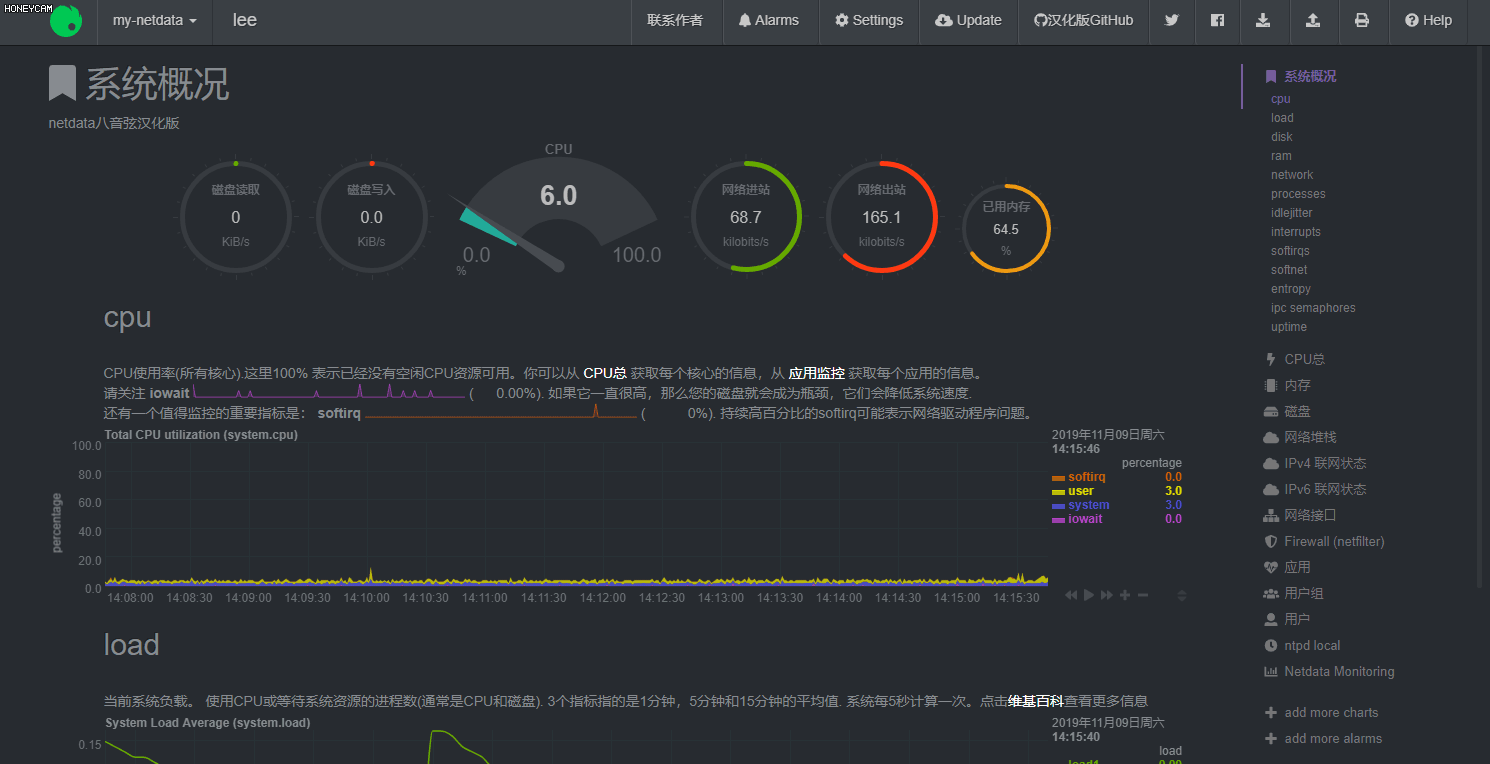1490x764 pixels.
Task: Jump to load in sidebar submenu
Action: coord(1282,118)
